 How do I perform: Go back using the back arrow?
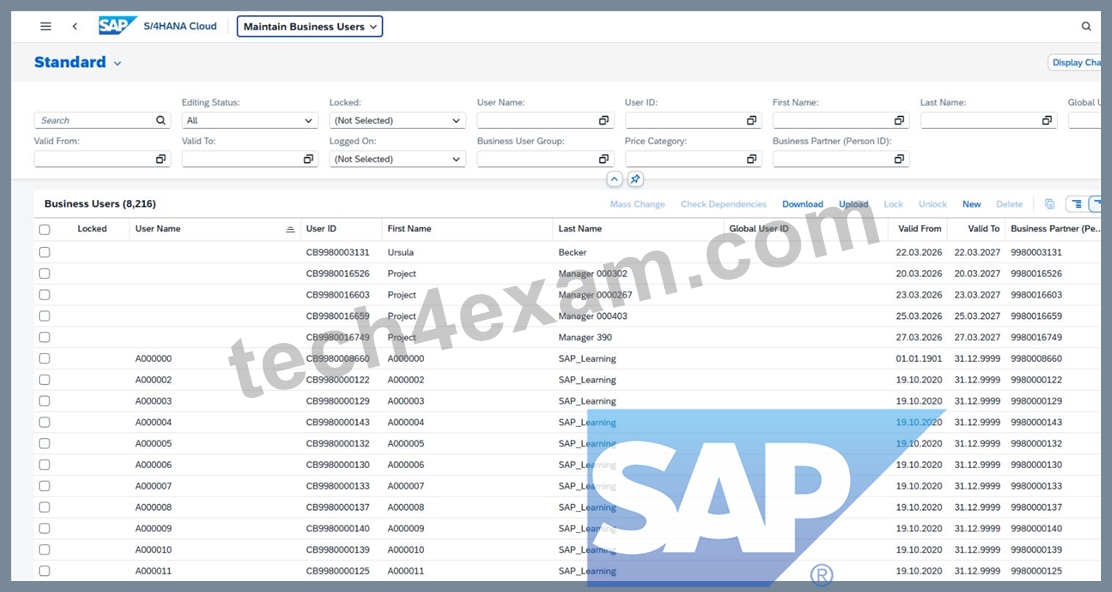[74, 26]
